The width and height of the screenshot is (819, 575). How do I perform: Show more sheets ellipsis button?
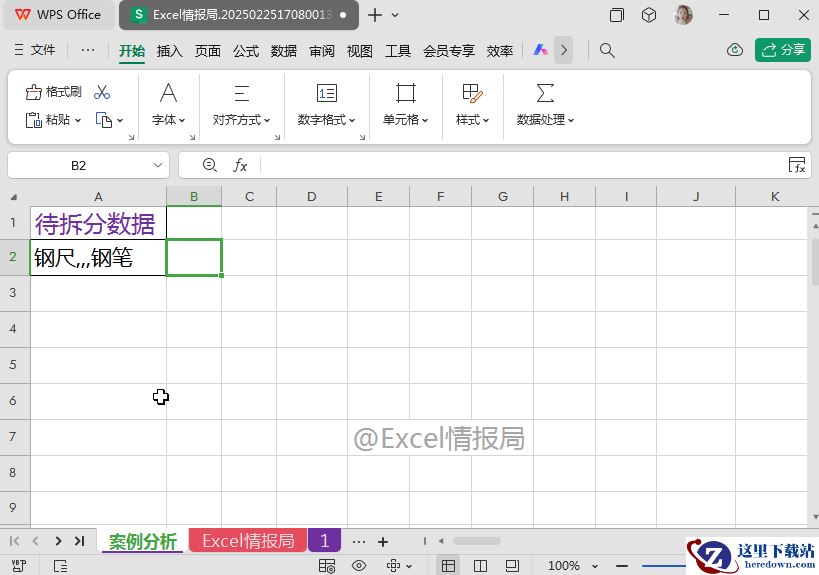(x=359, y=542)
